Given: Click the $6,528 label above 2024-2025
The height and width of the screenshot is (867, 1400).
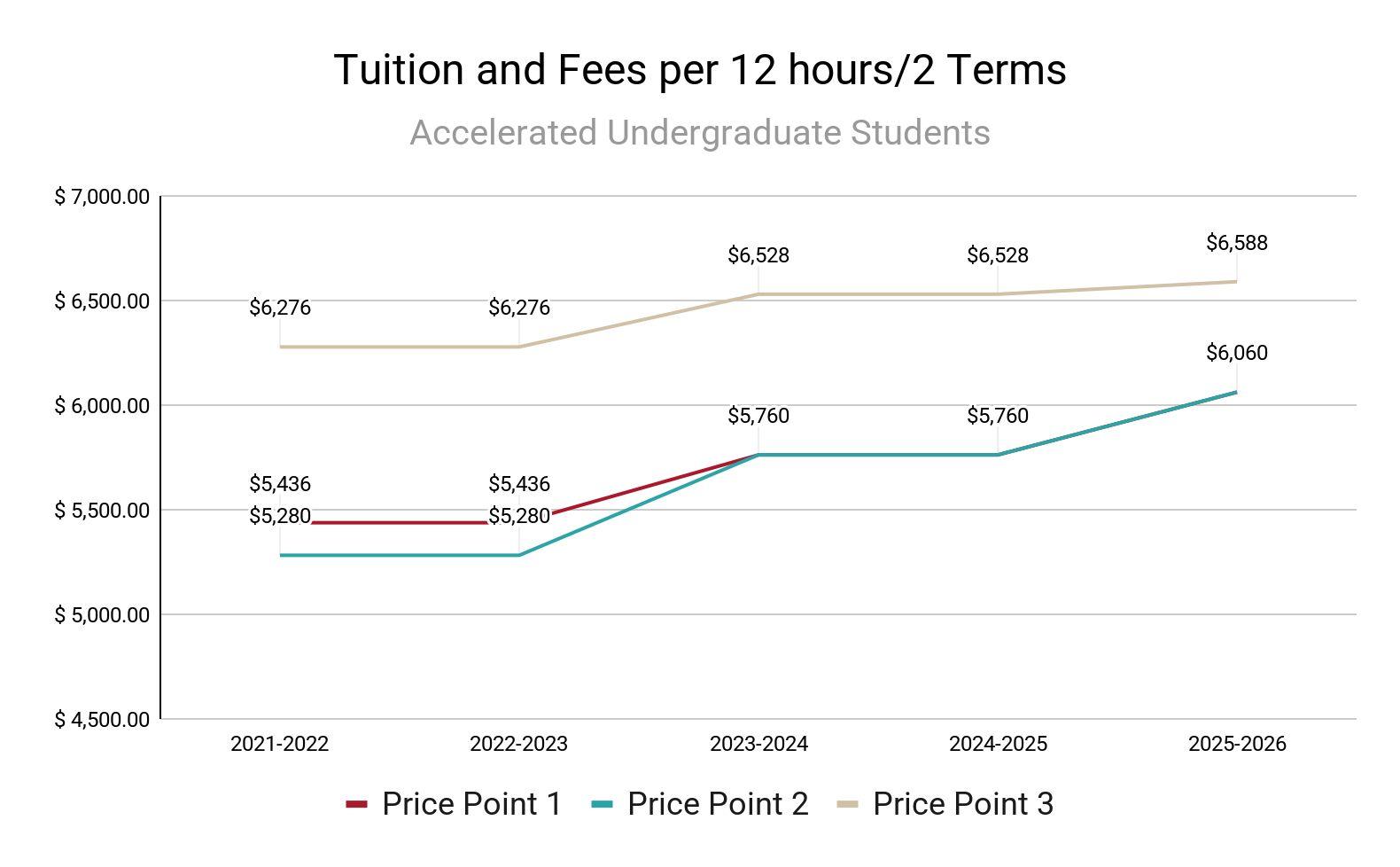Looking at the screenshot, I should pyautogui.click(x=997, y=255).
